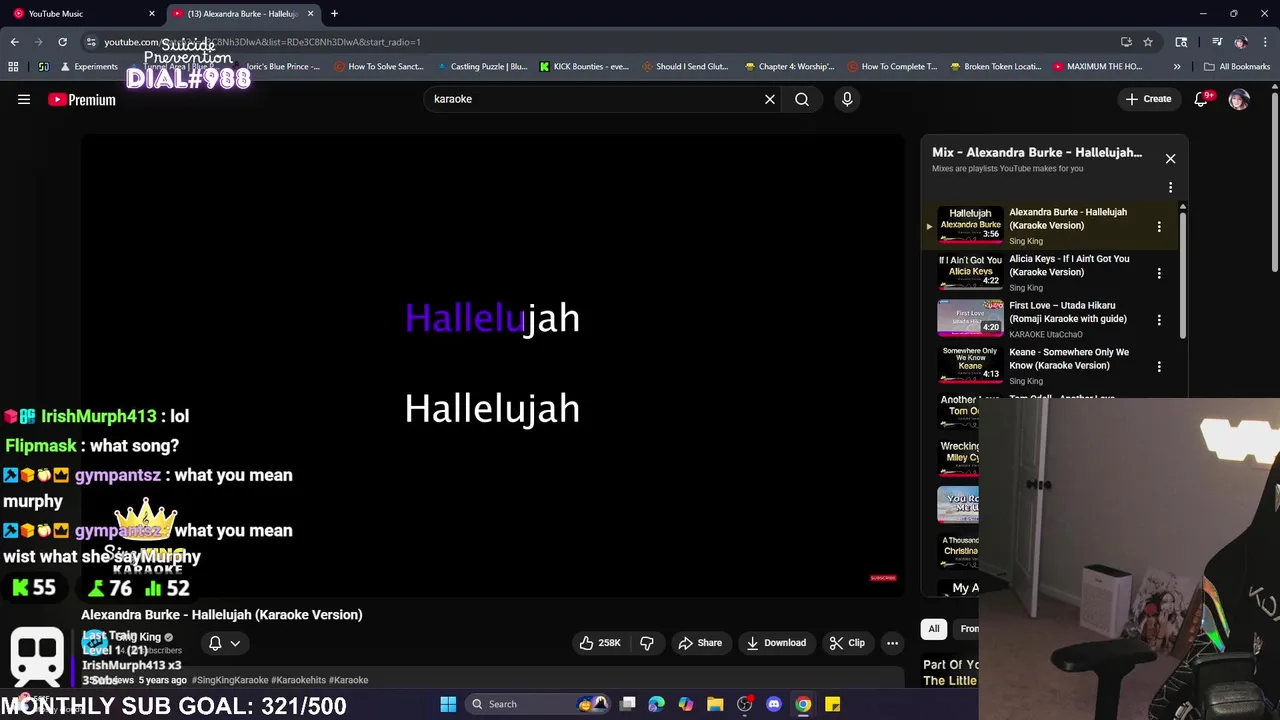Open OBS Studio from taskbar
The height and width of the screenshot is (720, 1280).
click(x=744, y=704)
